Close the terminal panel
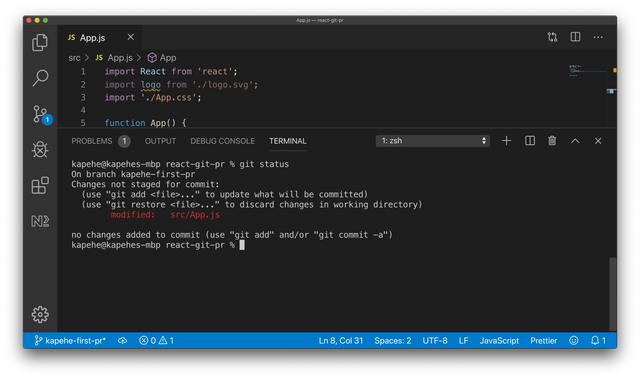The width and height of the screenshot is (640, 379). [x=598, y=141]
